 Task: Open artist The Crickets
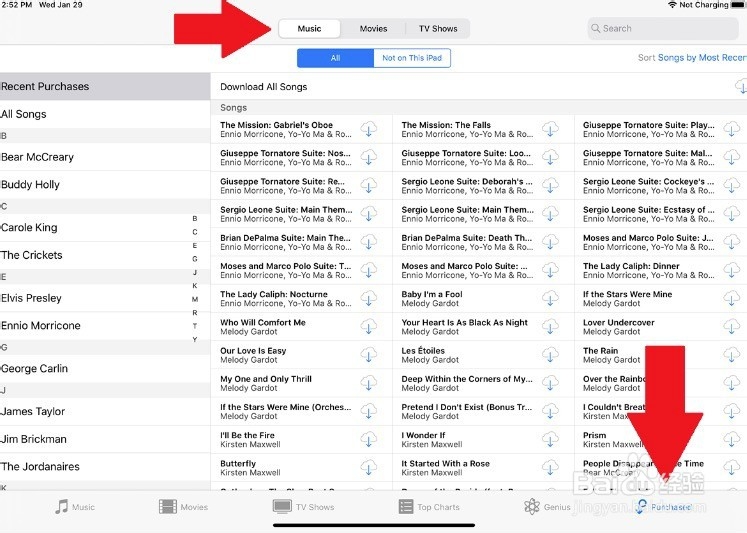[105, 255]
